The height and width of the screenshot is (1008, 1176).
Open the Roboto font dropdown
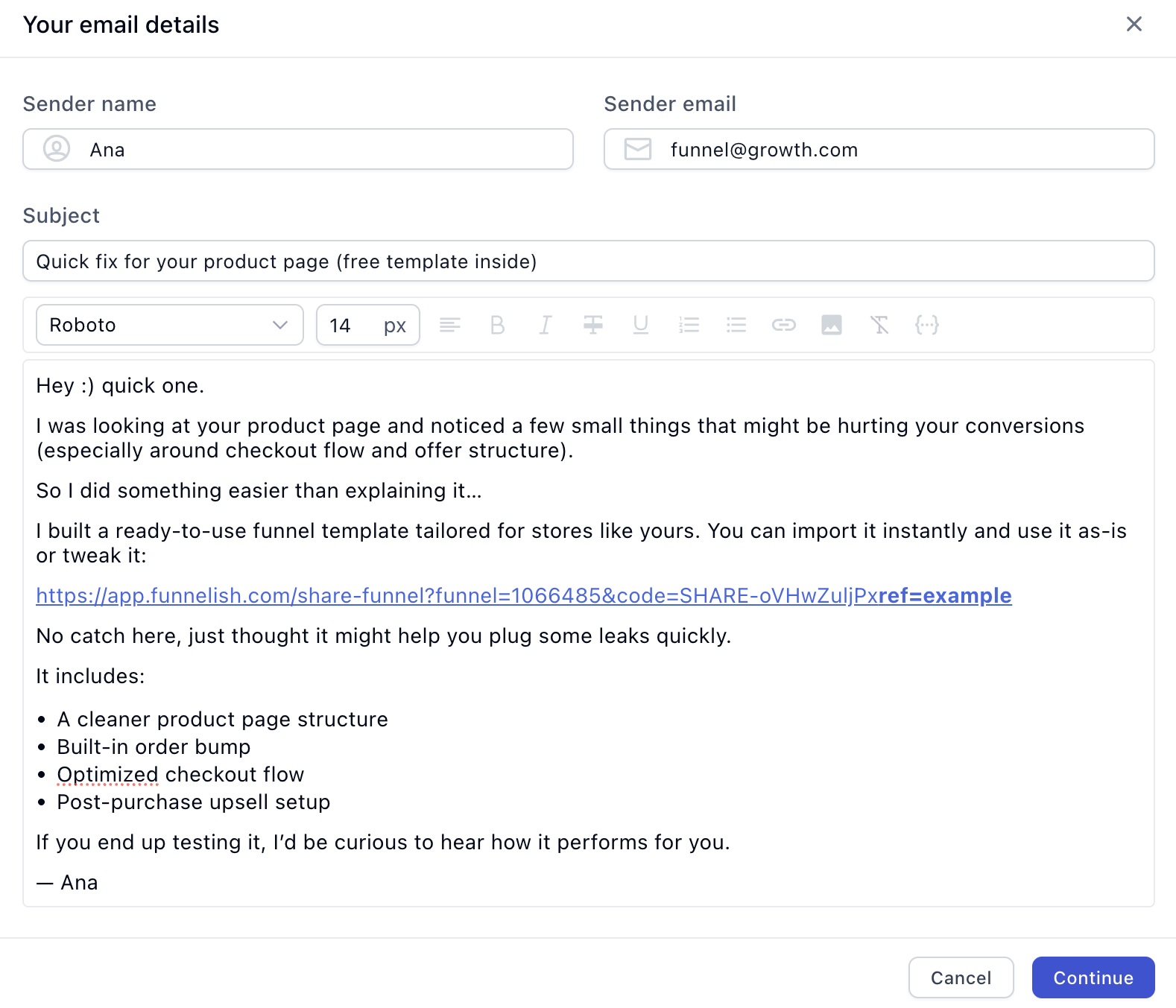click(x=157, y=325)
